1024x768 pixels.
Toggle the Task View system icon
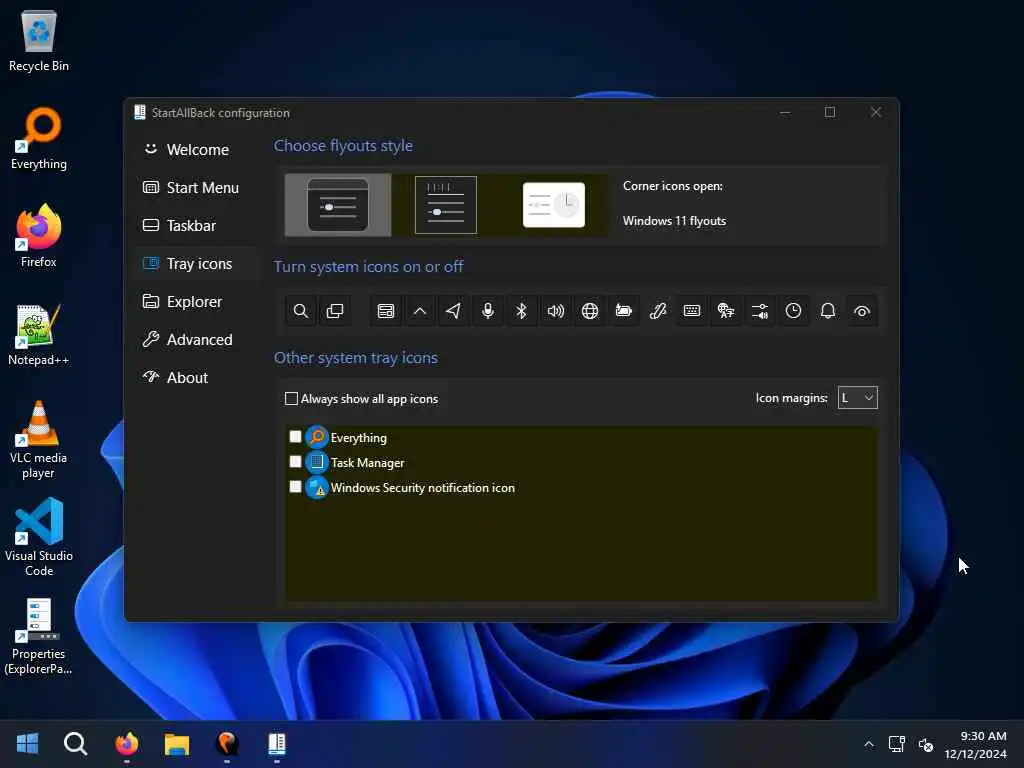click(x=334, y=311)
